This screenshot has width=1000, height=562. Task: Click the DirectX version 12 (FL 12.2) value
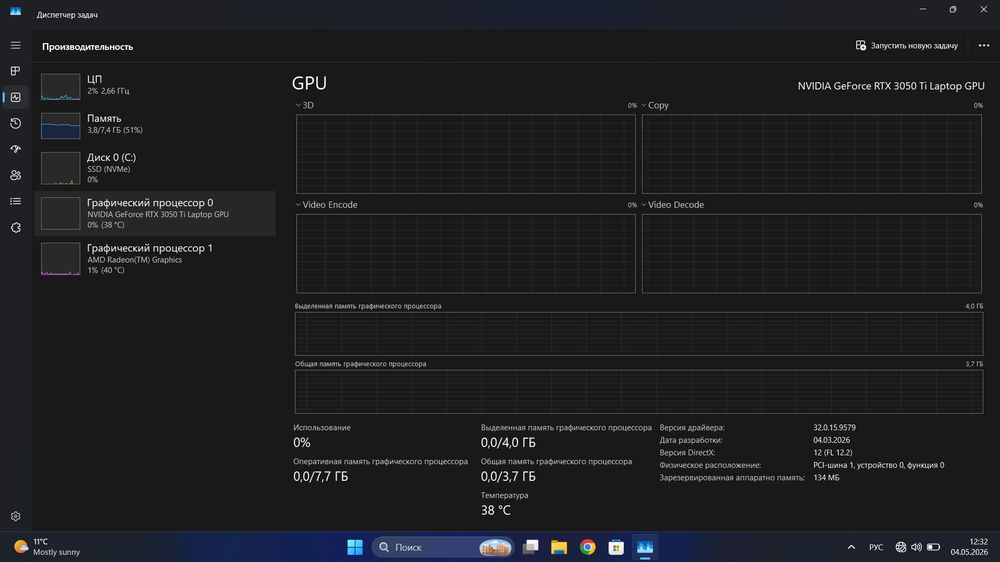click(832, 452)
